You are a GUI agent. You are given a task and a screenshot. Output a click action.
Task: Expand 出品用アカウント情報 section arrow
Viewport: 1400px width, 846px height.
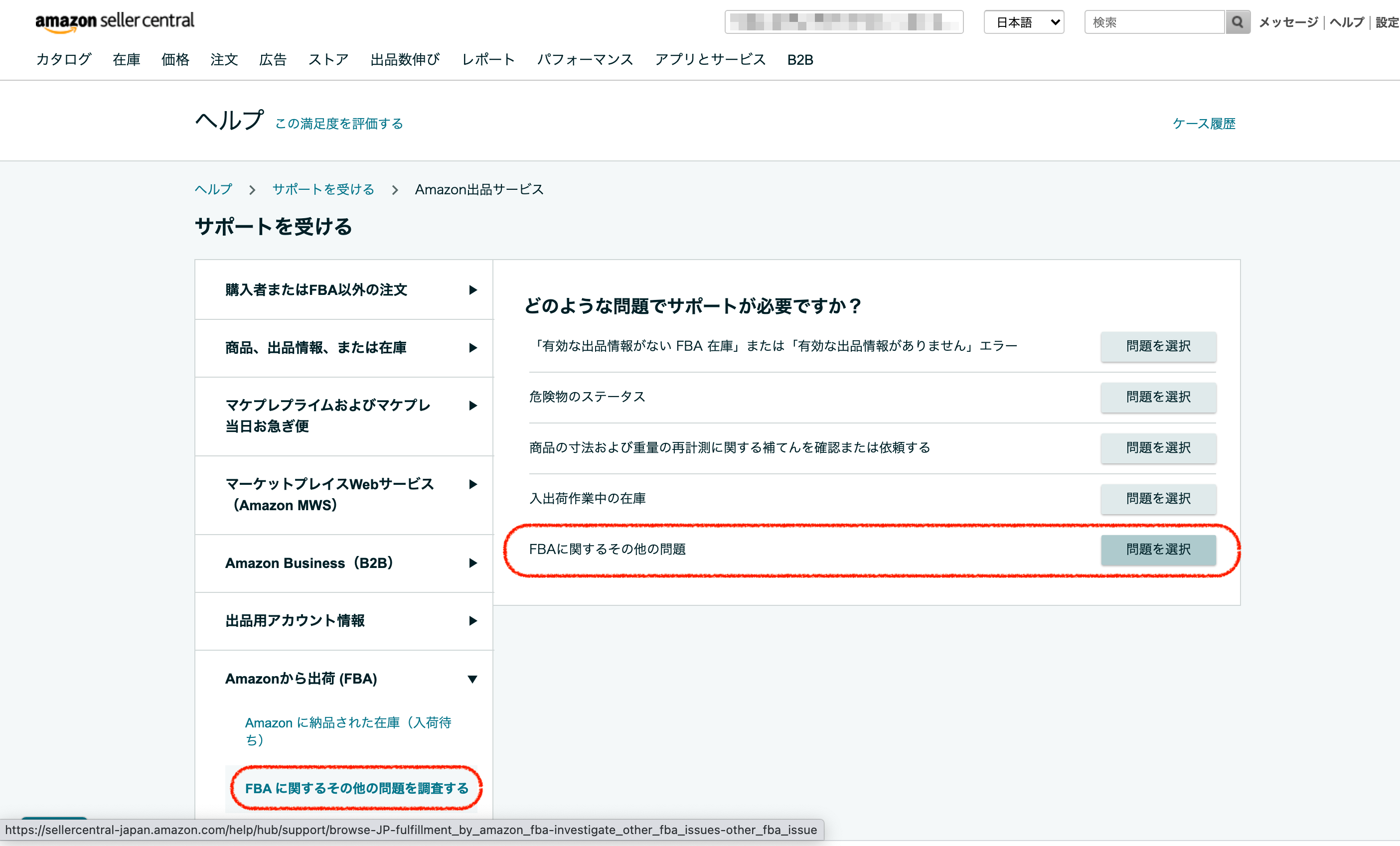tap(472, 621)
